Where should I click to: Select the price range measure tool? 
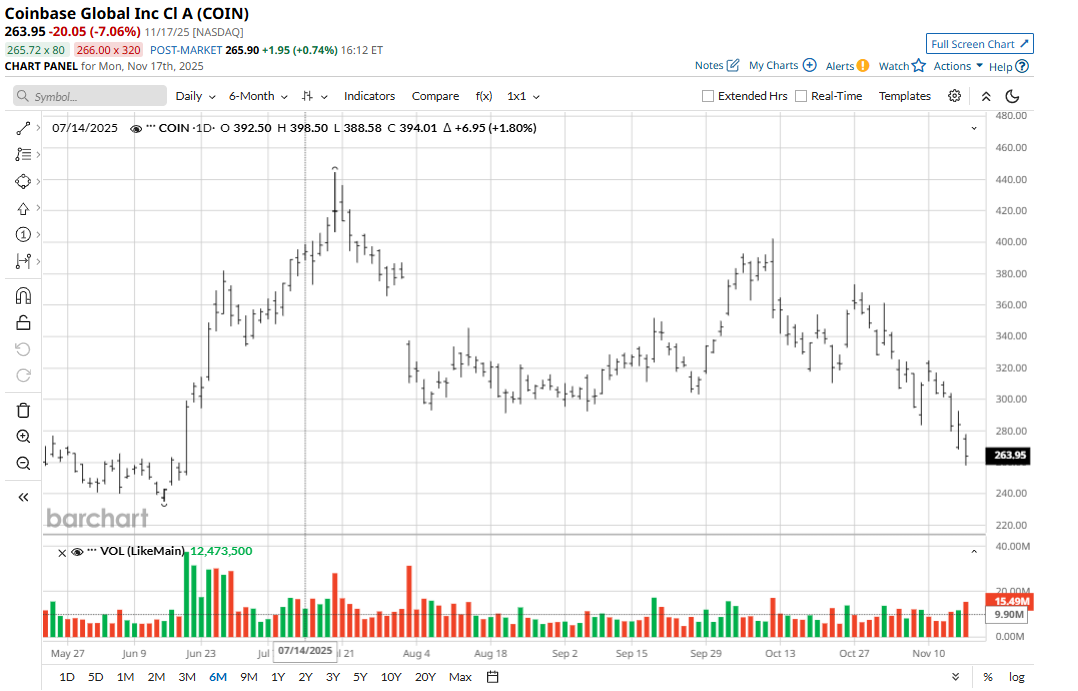pyautogui.click(x=23, y=261)
